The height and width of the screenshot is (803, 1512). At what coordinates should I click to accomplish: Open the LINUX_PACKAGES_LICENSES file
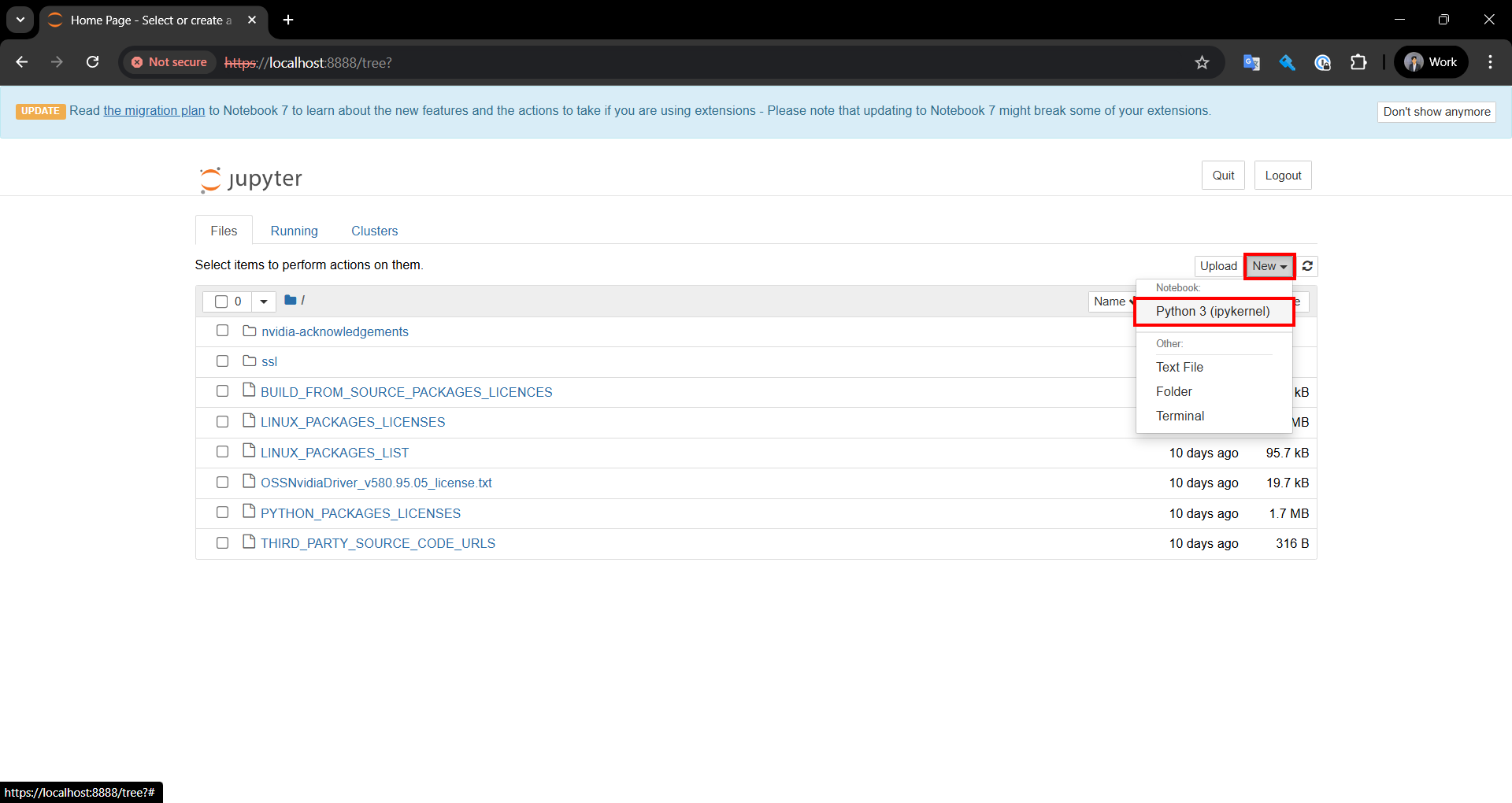353,422
